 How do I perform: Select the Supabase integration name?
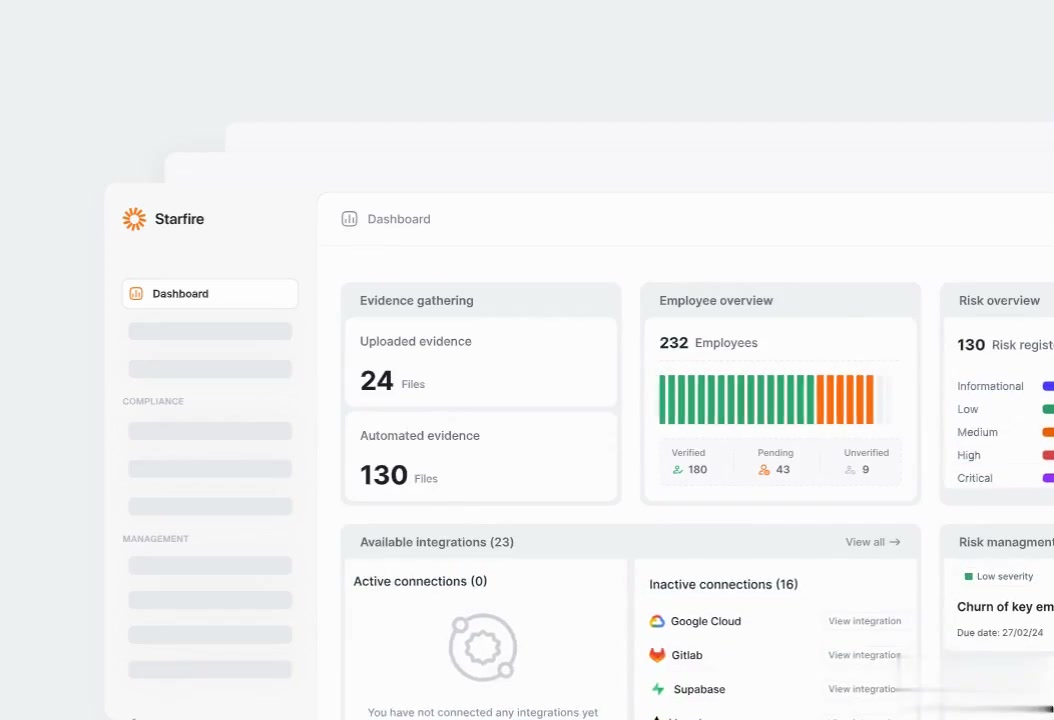click(x=699, y=689)
